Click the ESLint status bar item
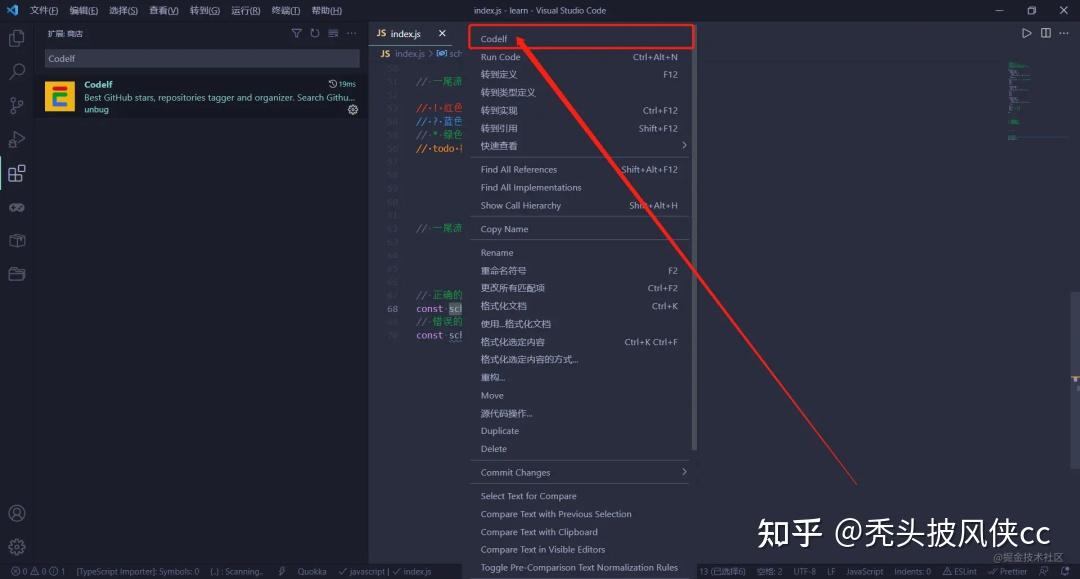Image resolution: width=1080 pixels, height=579 pixels. 959,571
